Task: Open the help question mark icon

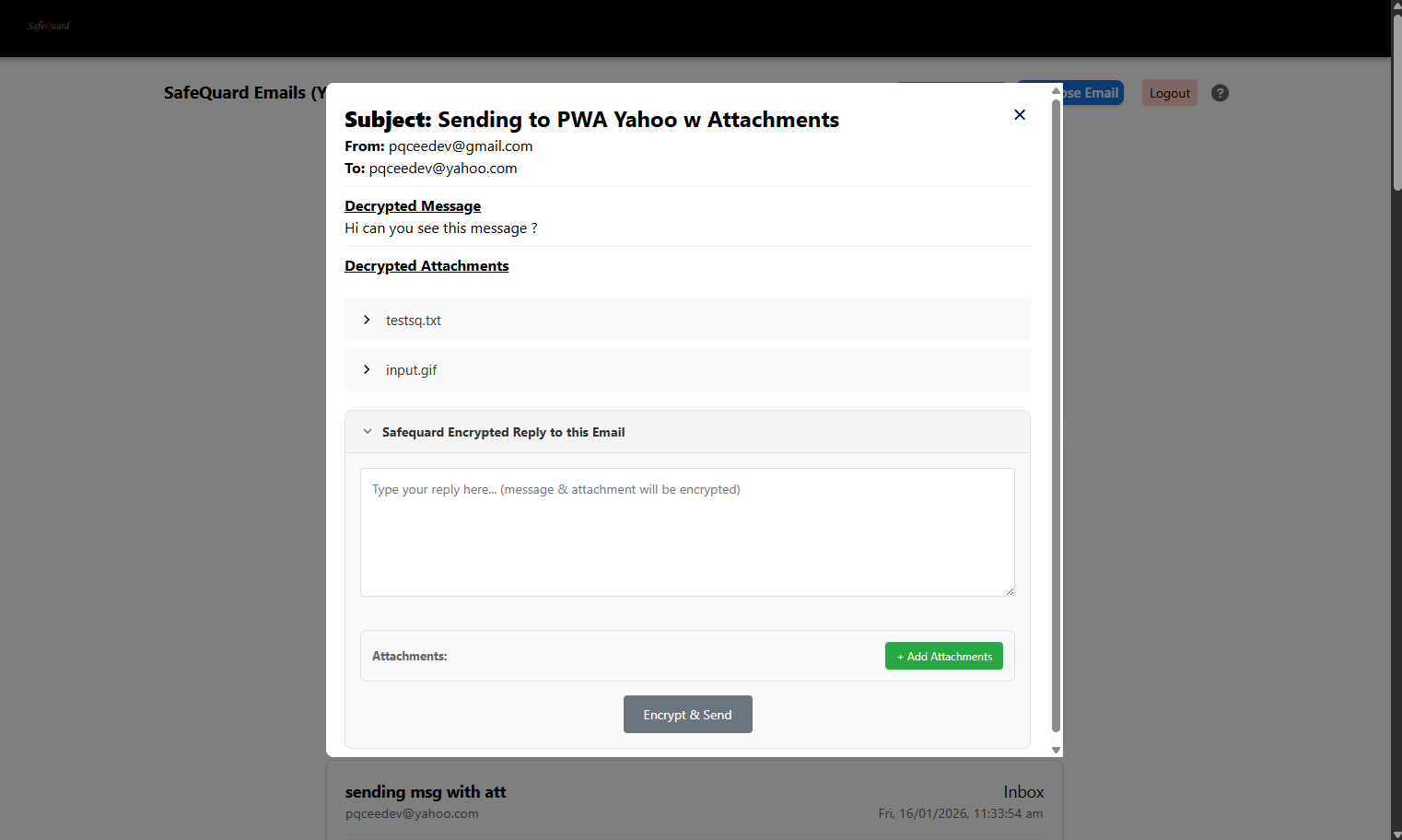Action: pos(1220,93)
